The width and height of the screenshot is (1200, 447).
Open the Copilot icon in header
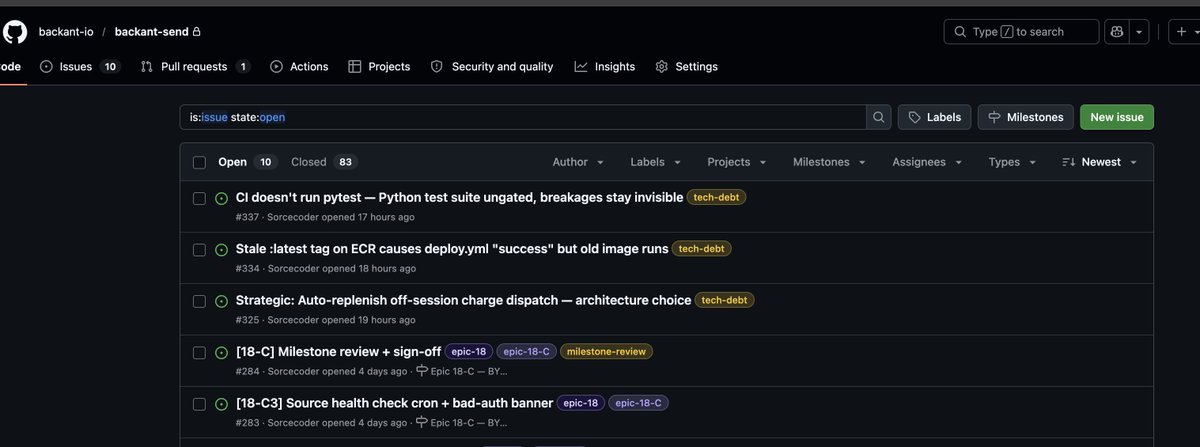1117,32
